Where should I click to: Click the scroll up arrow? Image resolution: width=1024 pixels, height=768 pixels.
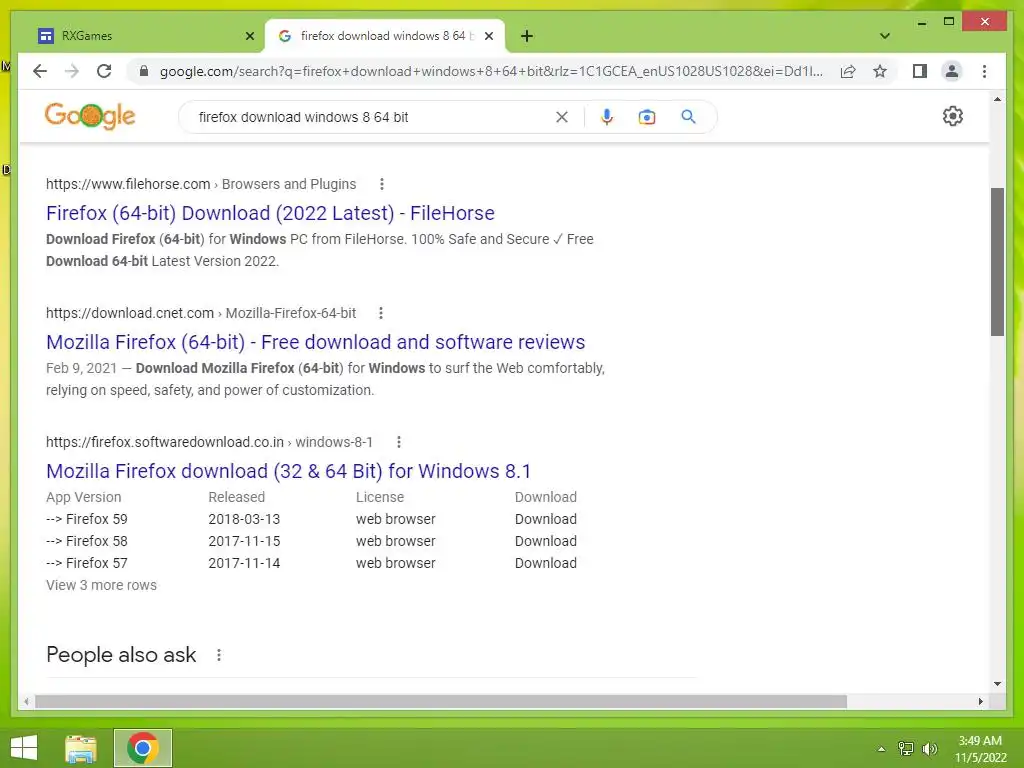(997, 99)
